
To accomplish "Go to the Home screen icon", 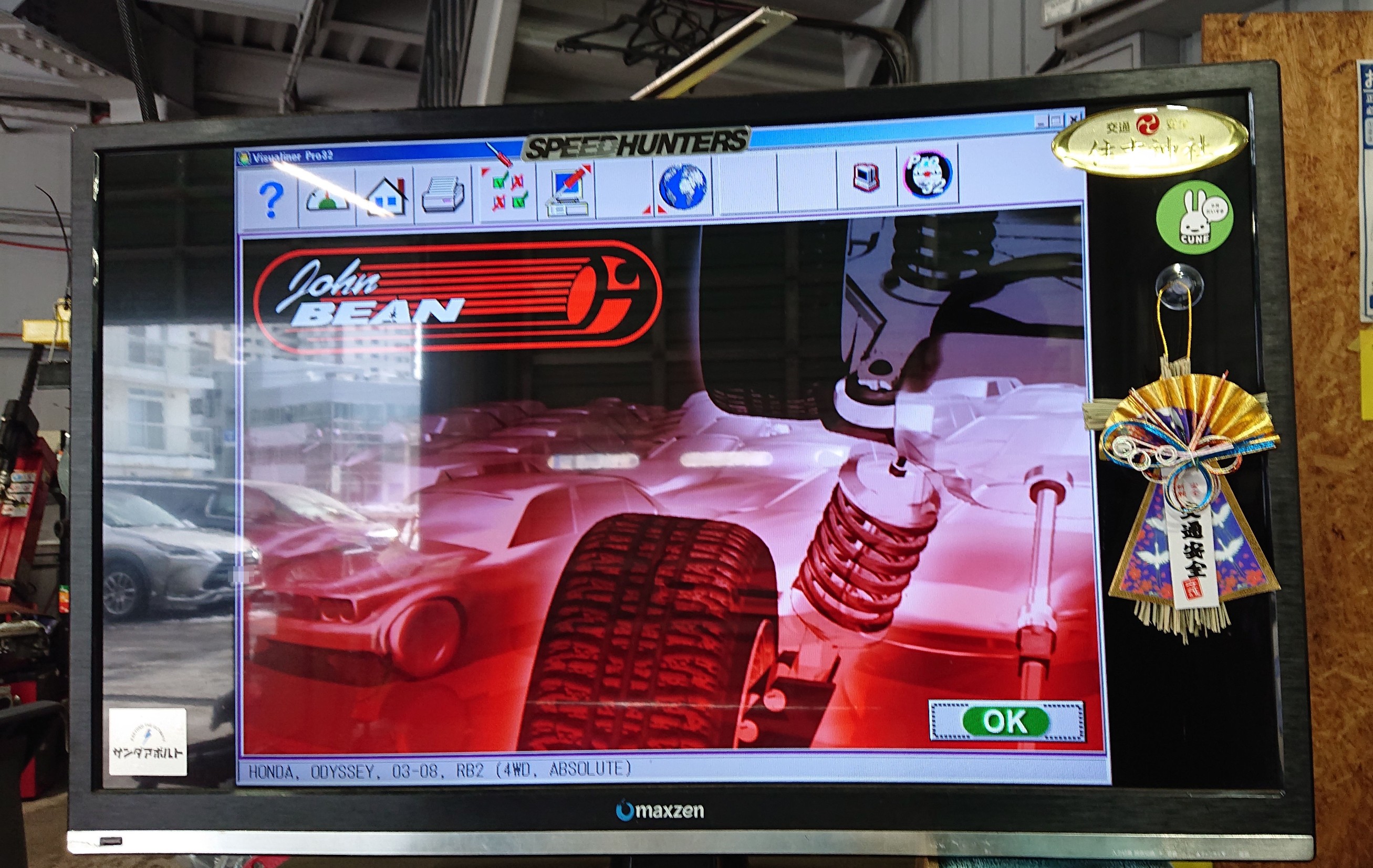I will pyautogui.click(x=386, y=196).
